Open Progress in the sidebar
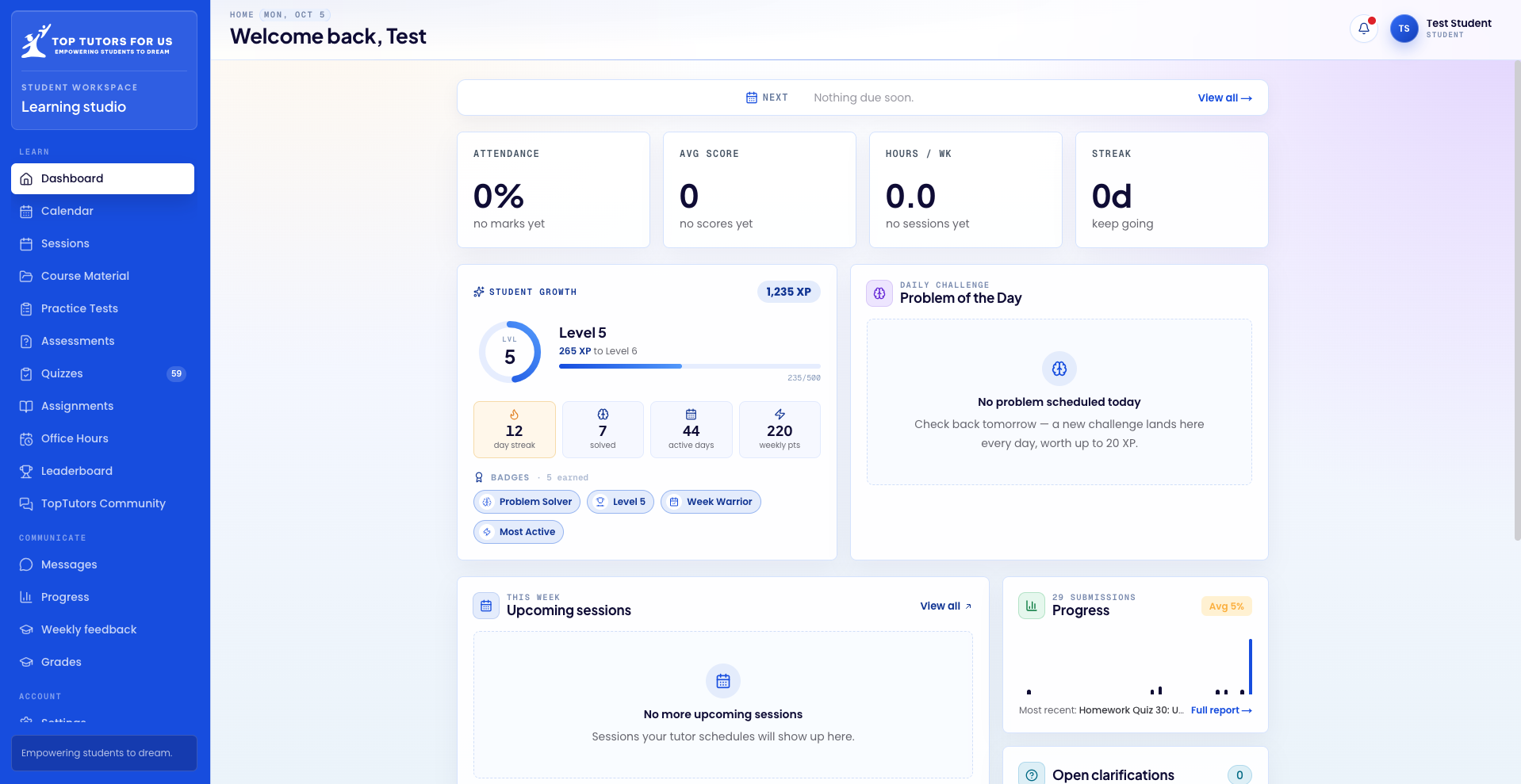Screen dimensions: 1521x784 tap(102, 597)
